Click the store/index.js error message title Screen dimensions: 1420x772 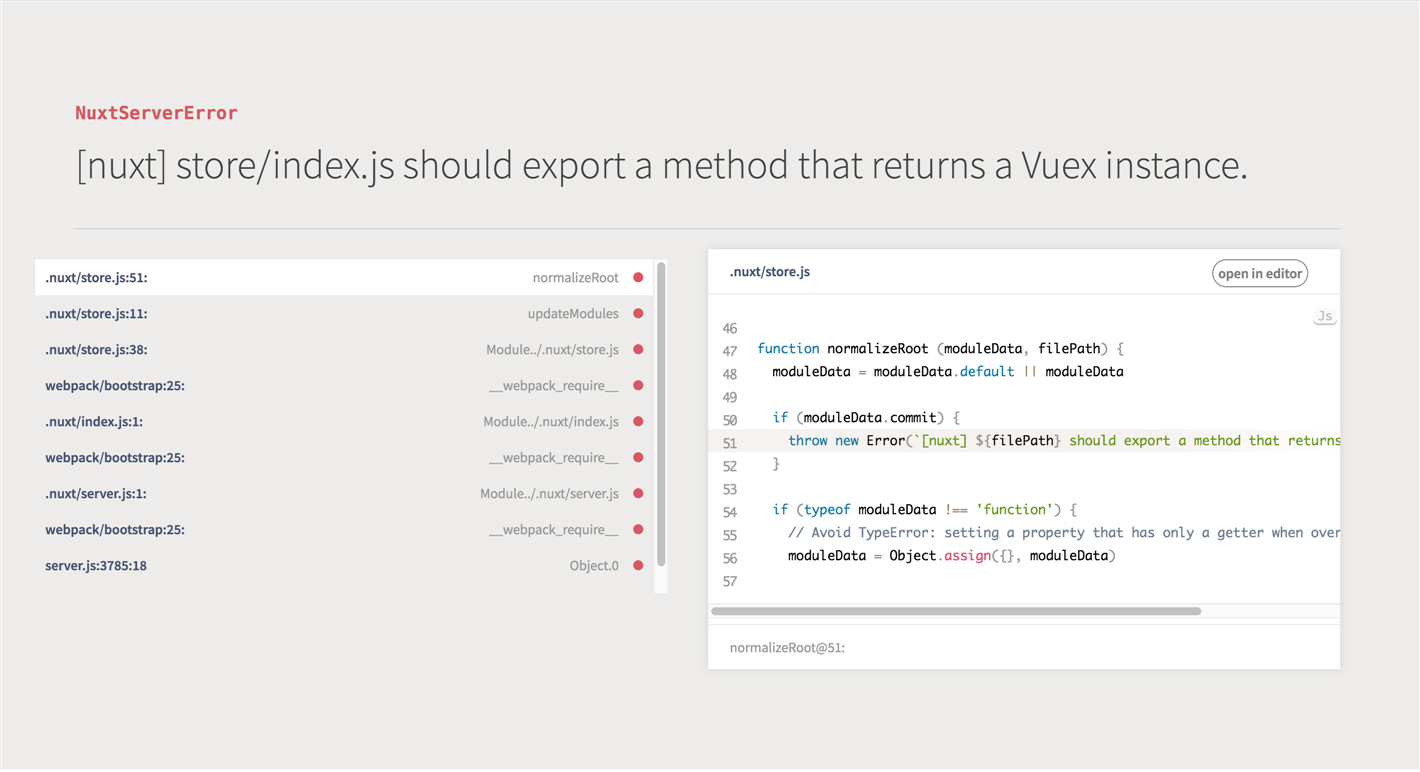click(x=662, y=166)
